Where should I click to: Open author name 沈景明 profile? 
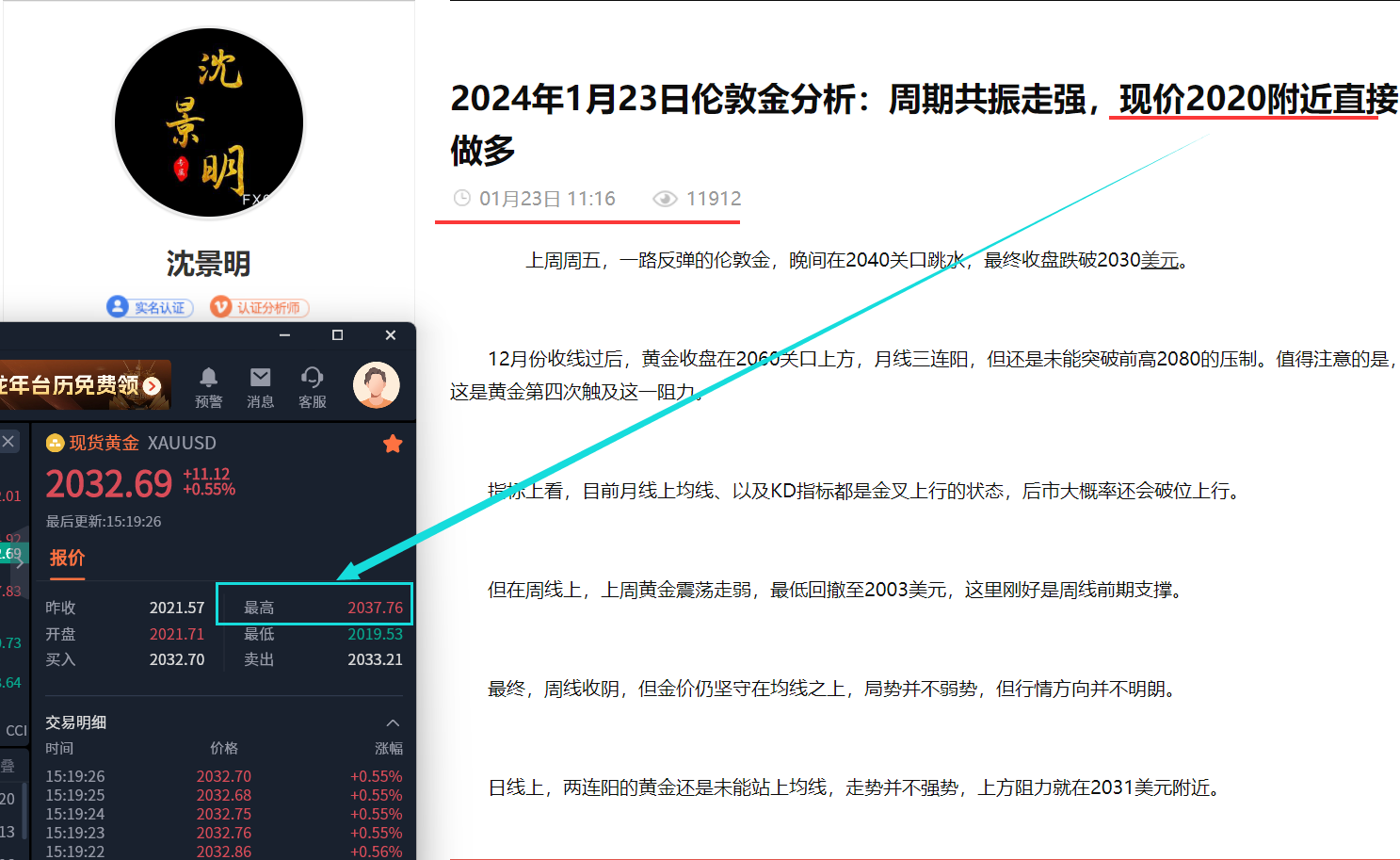coord(209,264)
